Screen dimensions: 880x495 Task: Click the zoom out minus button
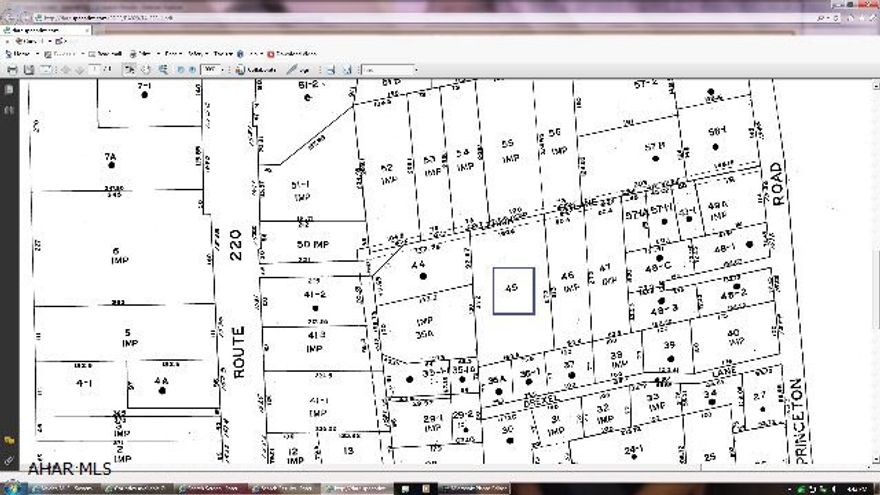coord(180,70)
